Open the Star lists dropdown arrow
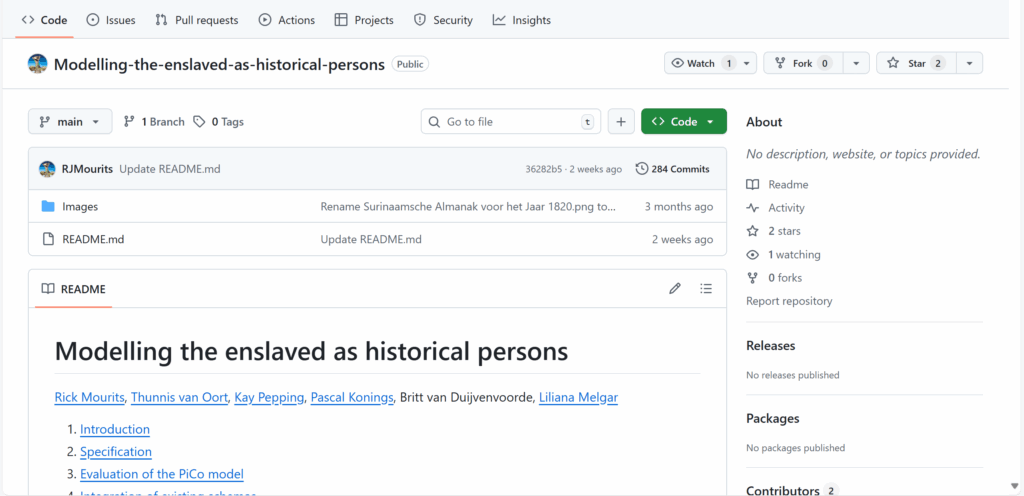The image size is (1024, 496). tap(969, 63)
